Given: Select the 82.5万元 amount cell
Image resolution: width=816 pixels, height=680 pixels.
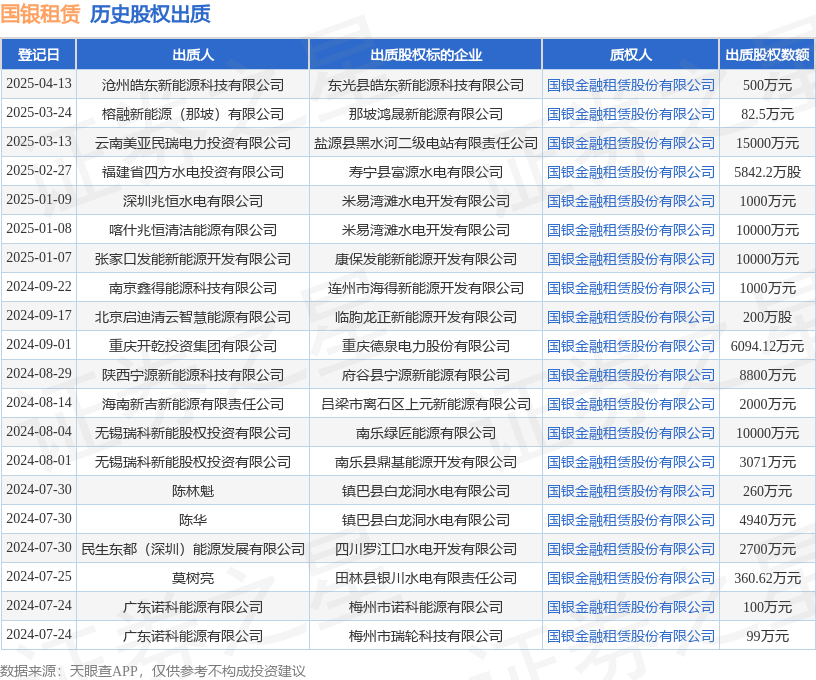Looking at the screenshot, I should tap(767, 114).
